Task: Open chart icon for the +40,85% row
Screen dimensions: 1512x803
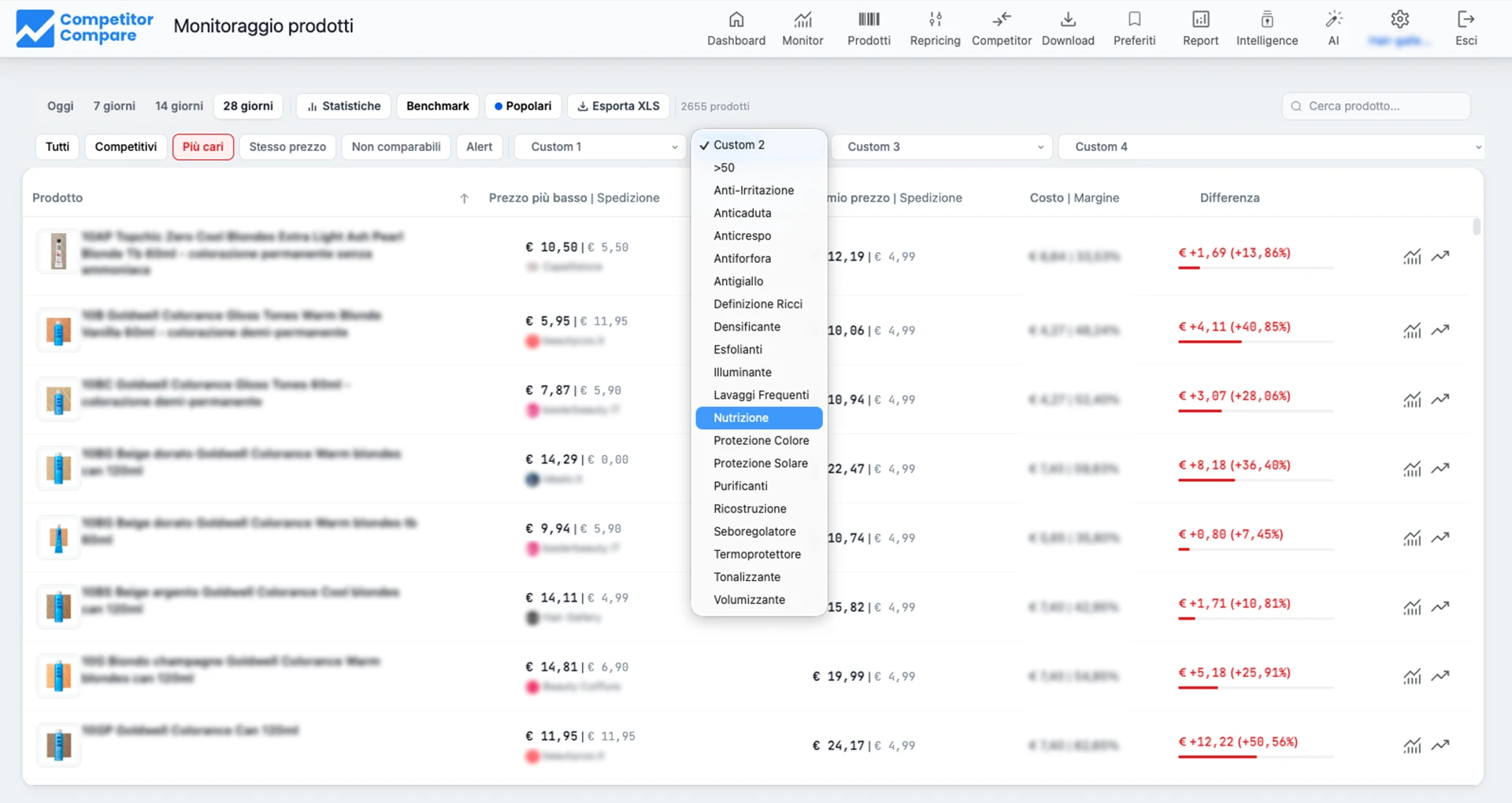Action: point(1412,331)
